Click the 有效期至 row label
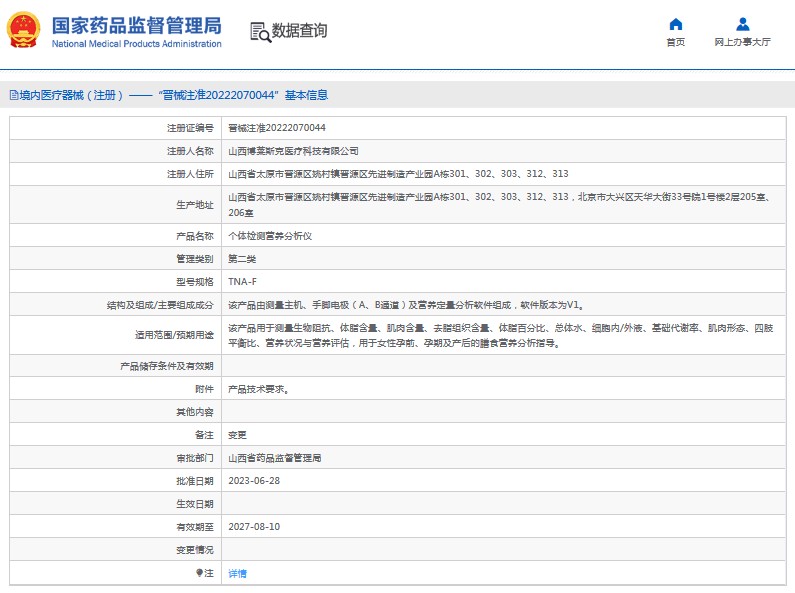This screenshot has width=795, height=593. [x=195, y=527]
